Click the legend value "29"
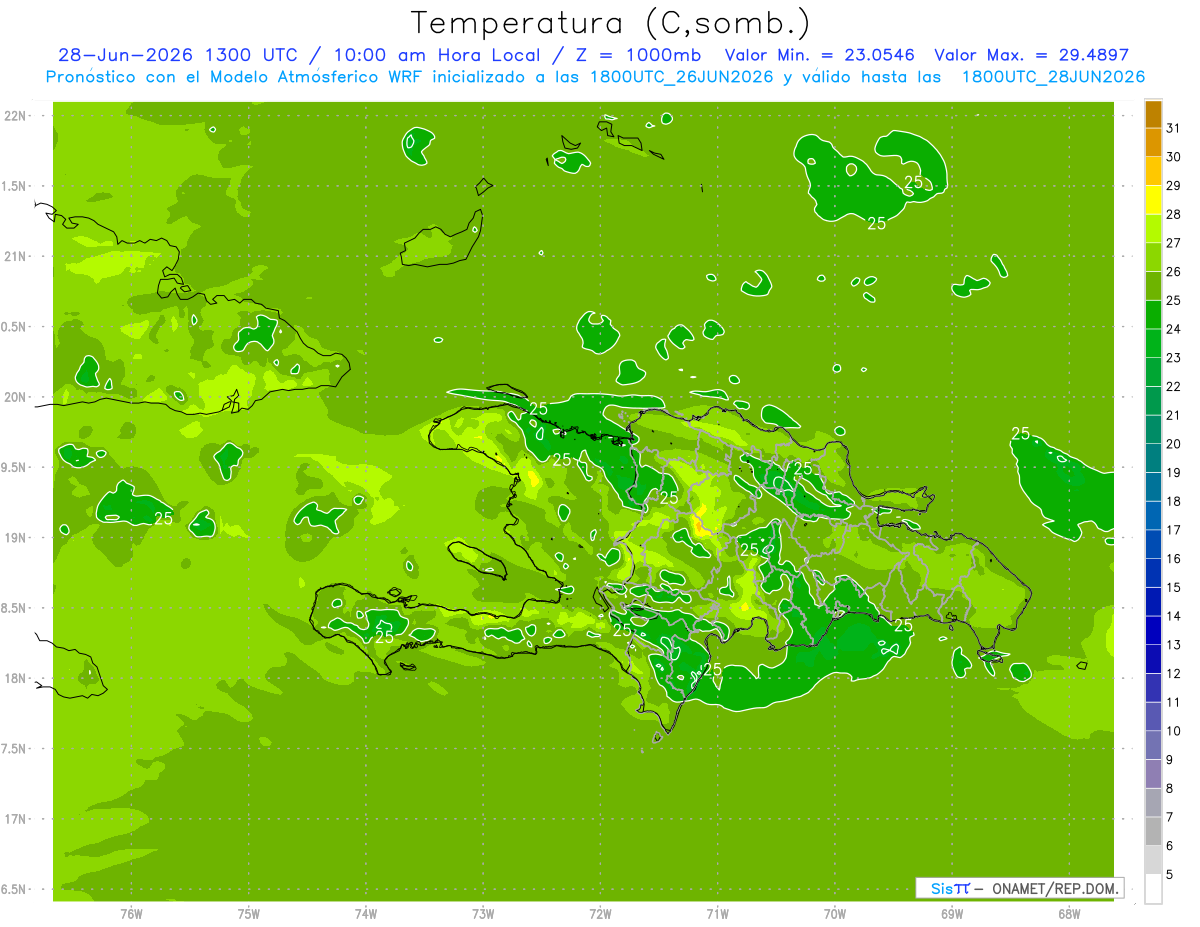Image resolution: width=1200 pixels, height=927 pixels. point(1173,185)
